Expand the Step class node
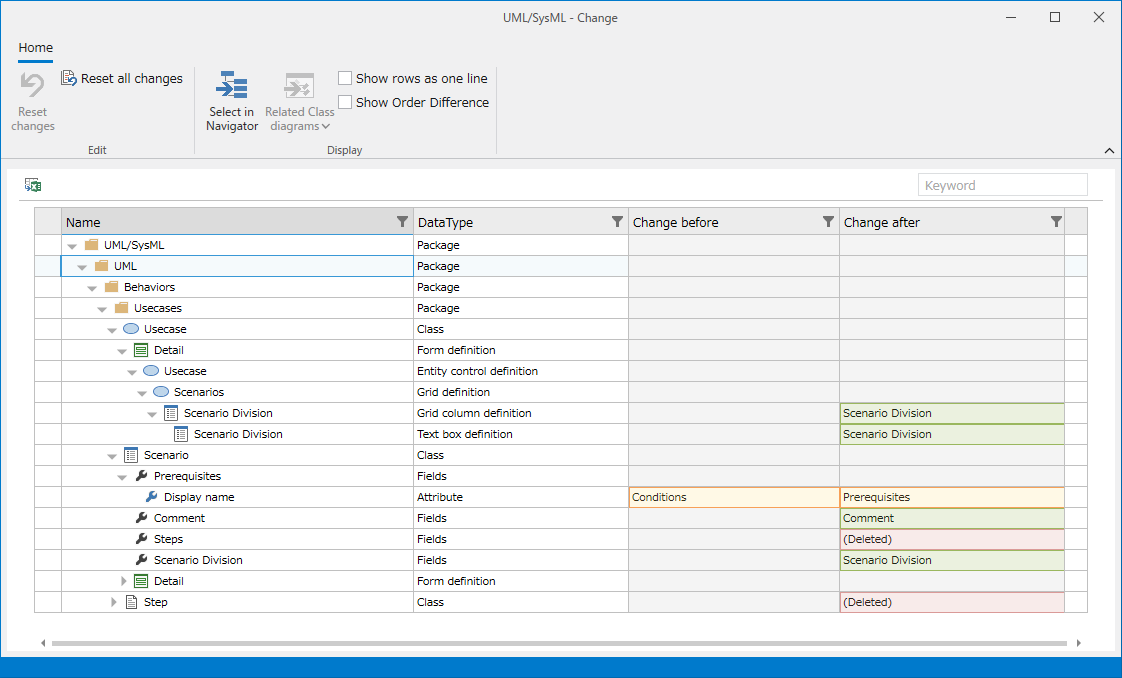Viewport: 1122px width, 678px height. pyautogui.click(x=114, y=602)
